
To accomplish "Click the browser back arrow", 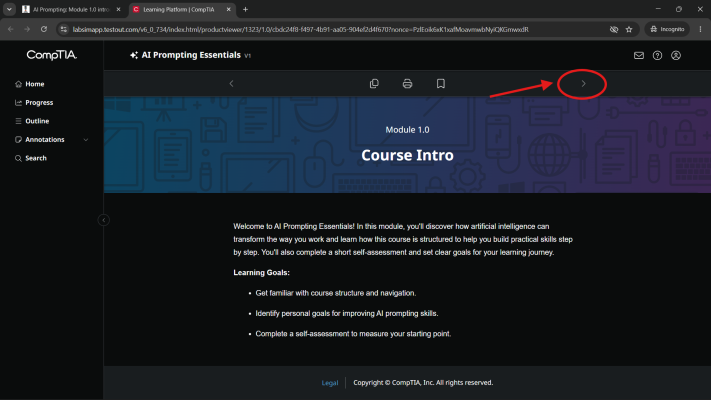I will 10,29.
